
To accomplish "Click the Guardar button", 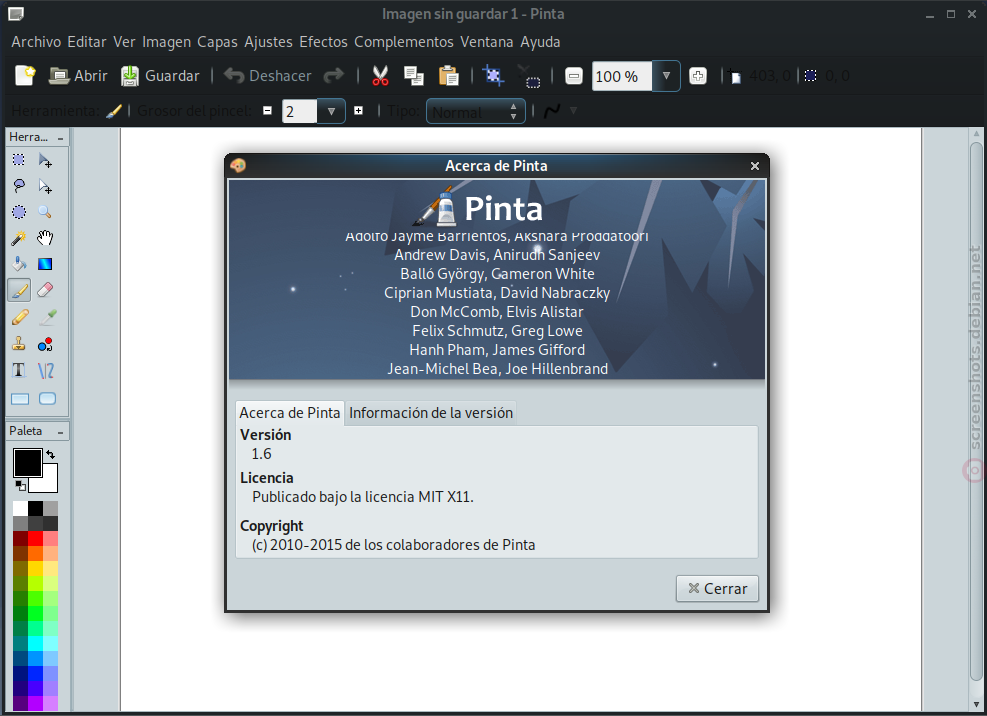I will (x=160, y=76).
